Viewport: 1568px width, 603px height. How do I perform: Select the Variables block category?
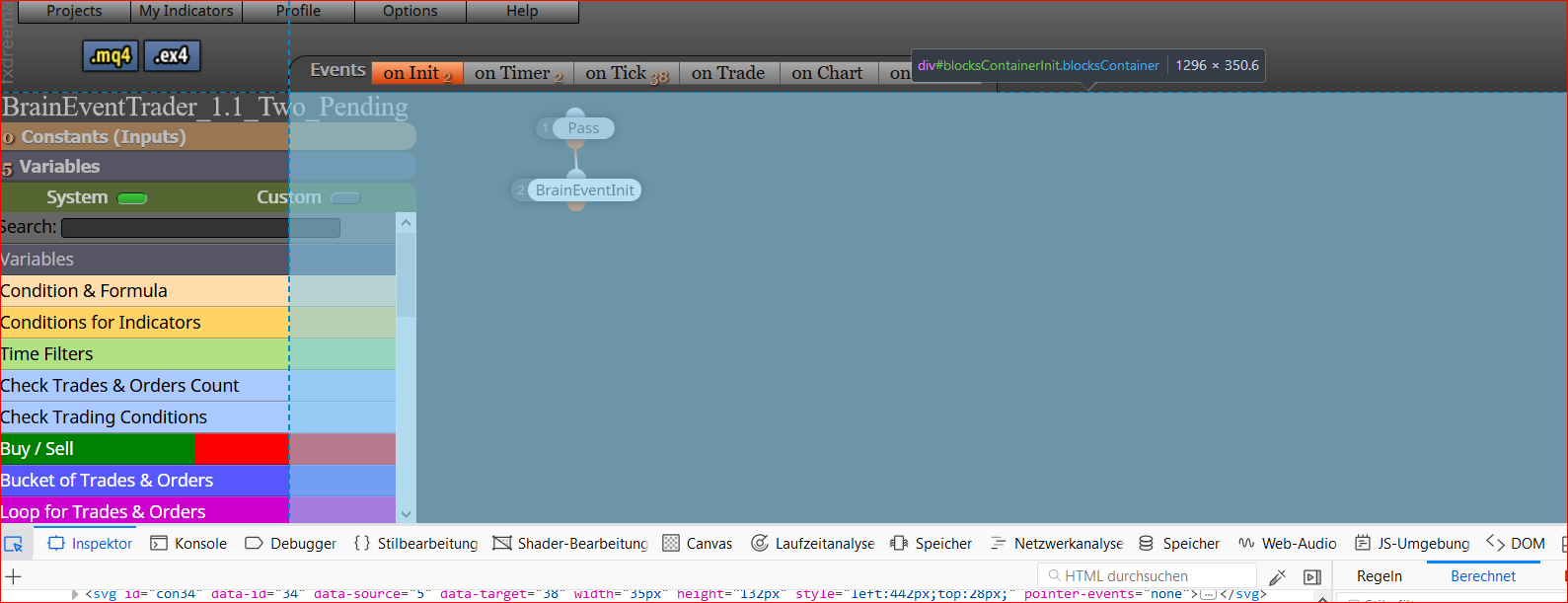point(197,260)
